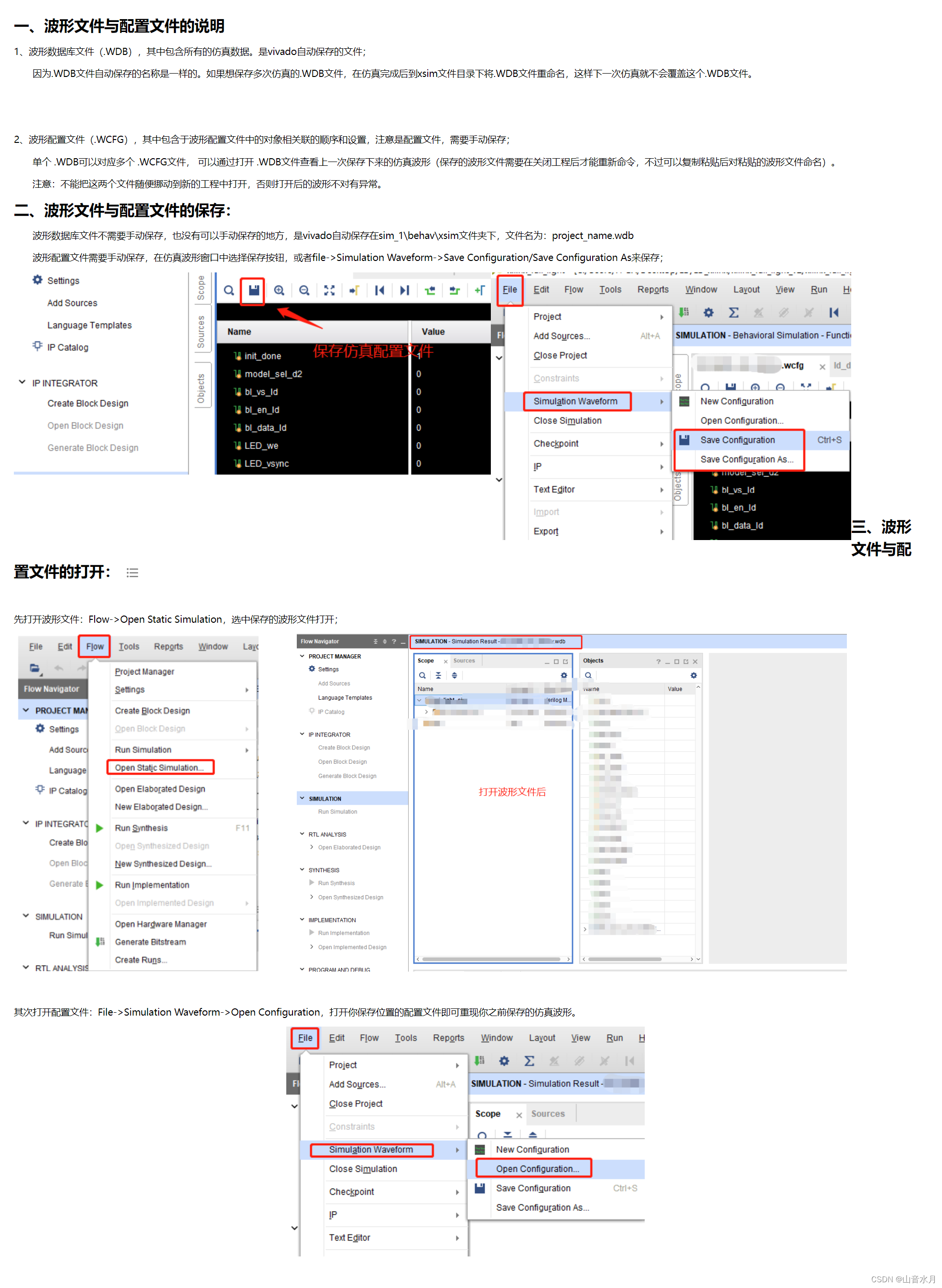Click the open-folder icon below File menu
This screenshot has height=1288, width=942.
35,668
